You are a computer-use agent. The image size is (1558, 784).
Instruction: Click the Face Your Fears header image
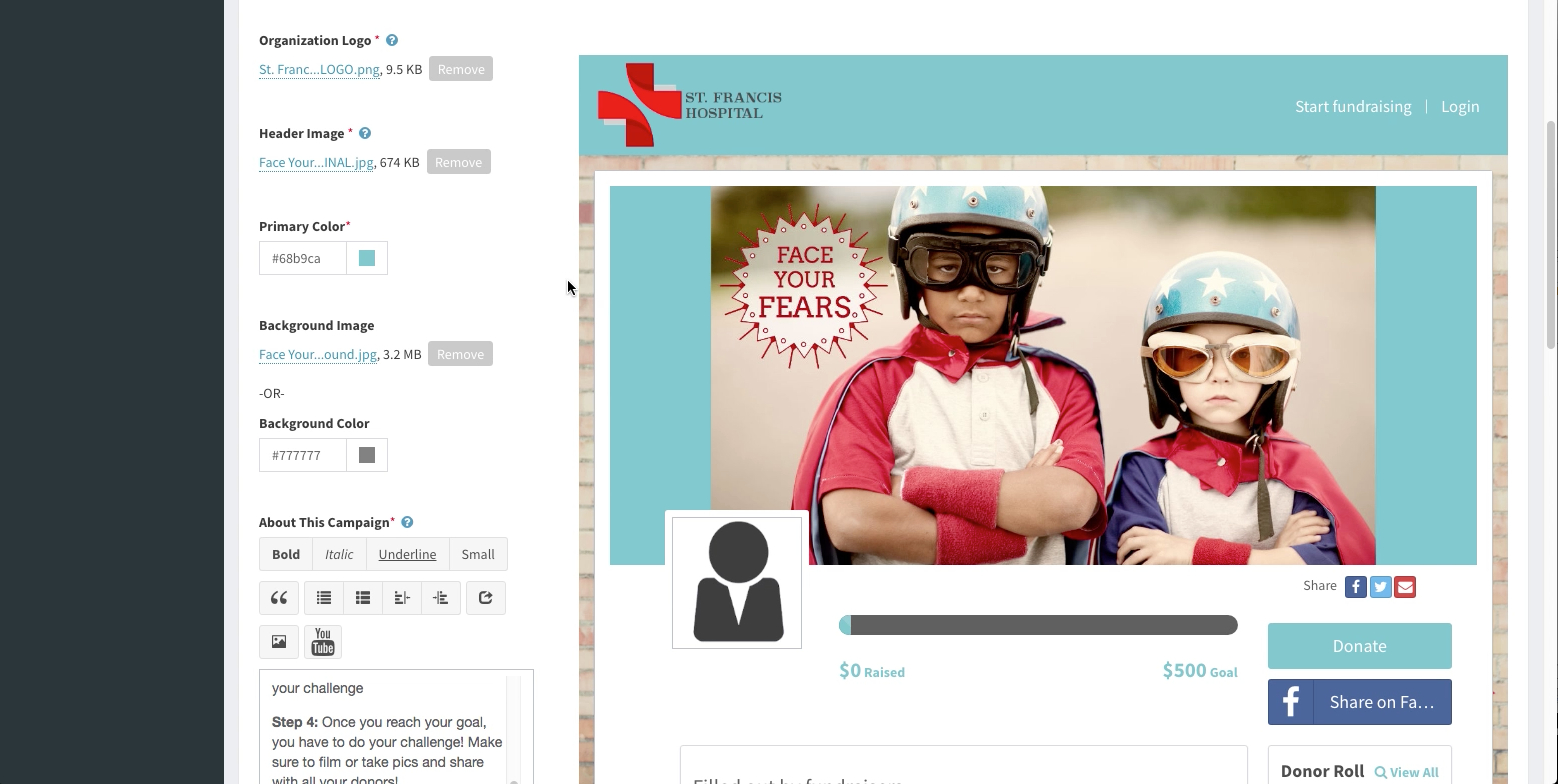[x=1043, y=375]
